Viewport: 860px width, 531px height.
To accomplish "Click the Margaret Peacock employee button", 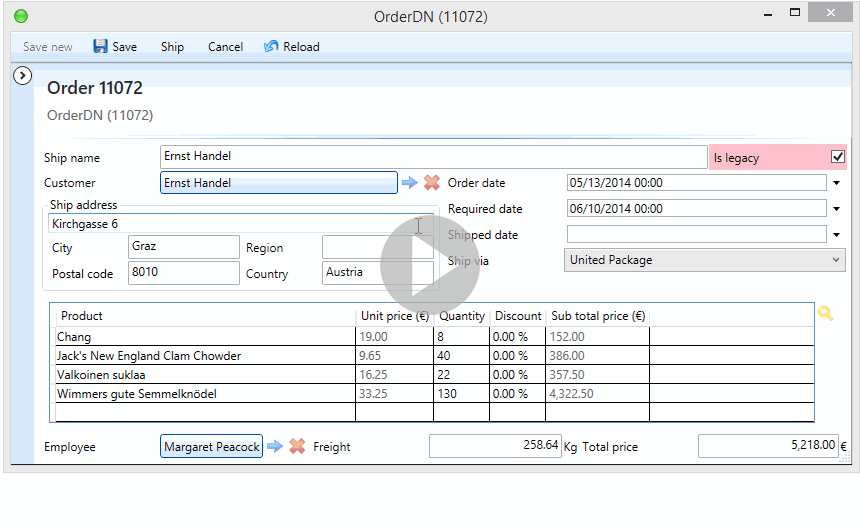I will [211, 447].
